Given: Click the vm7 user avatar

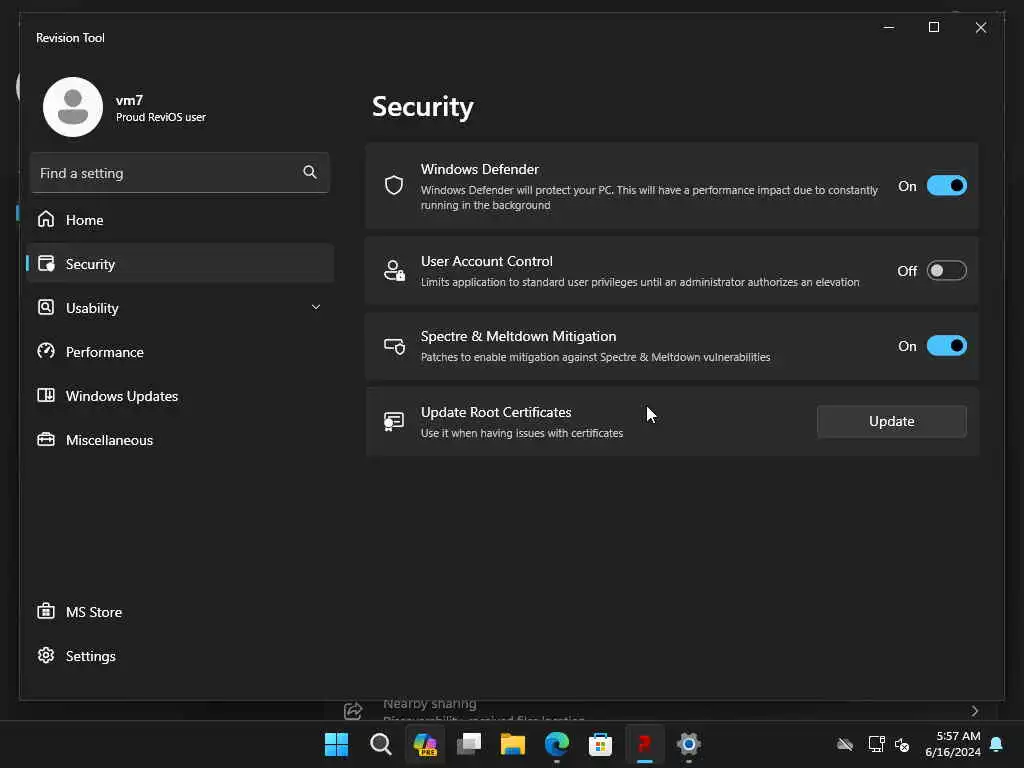Looking at the screenshot, I should [72, 107].
